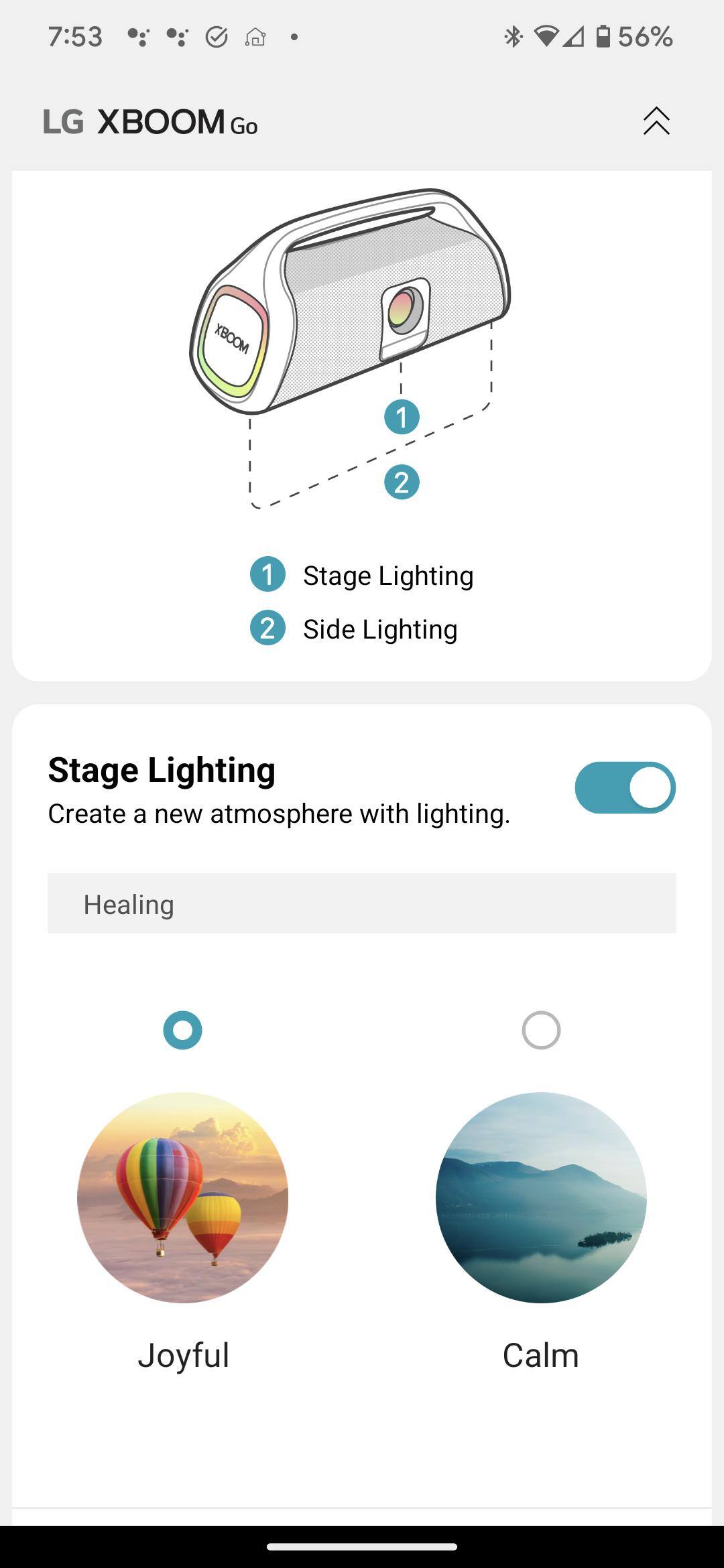Viewport: 724px width, 1568px height.
Task: Turn off Stage Lighting switch
Action: click(x=625, y=787)
